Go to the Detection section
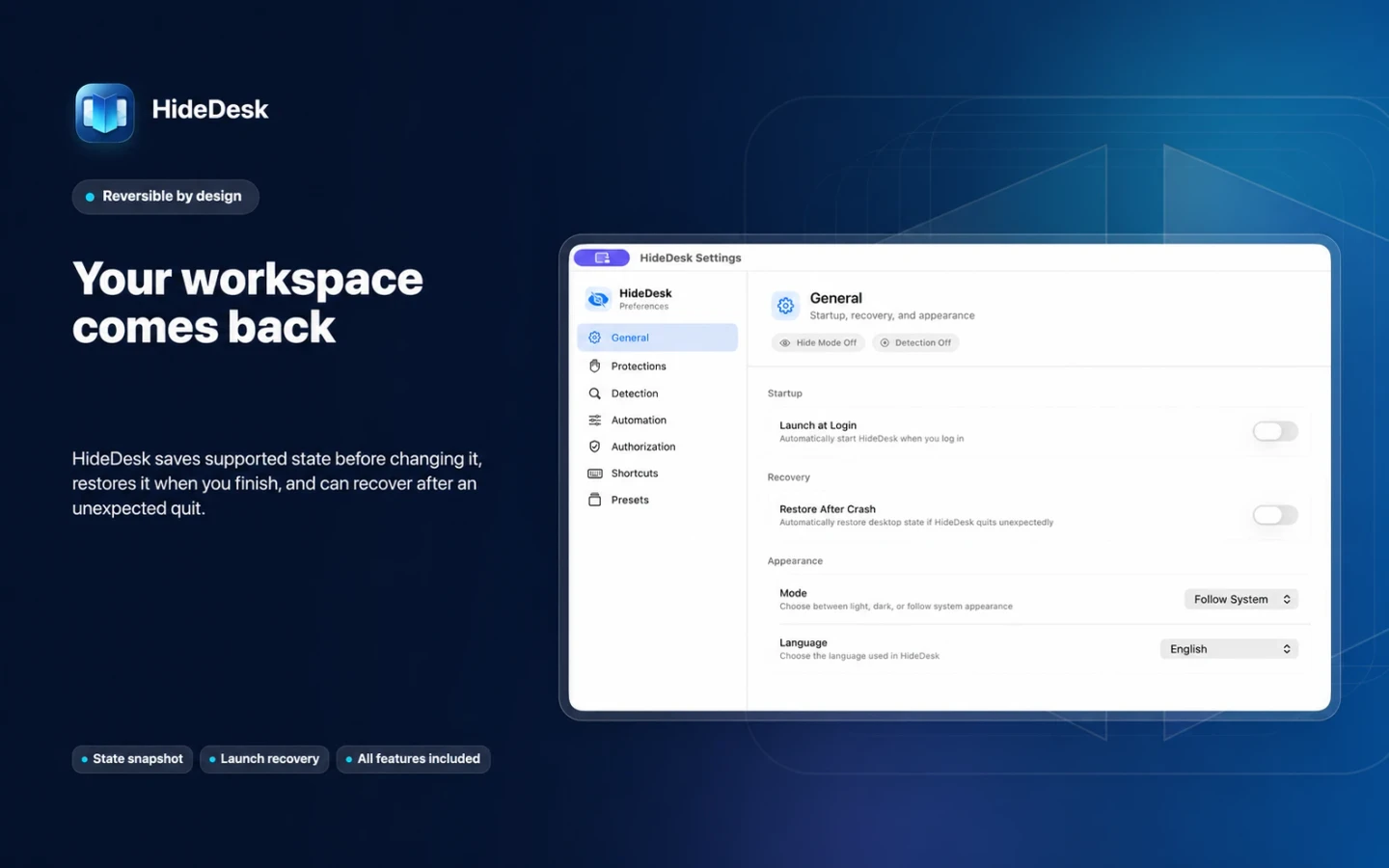Viewport: 1389px width, 868px height. tap(657, 393)
